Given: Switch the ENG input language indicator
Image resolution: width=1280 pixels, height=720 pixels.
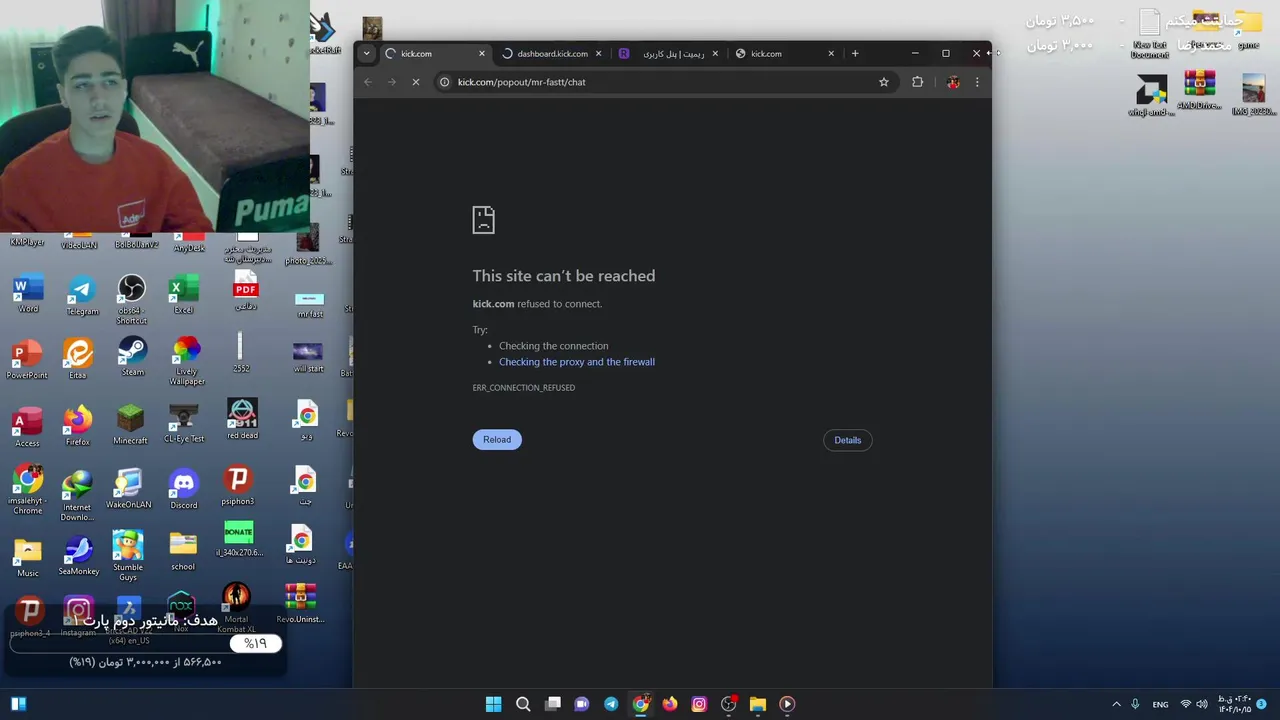Looking at the screenshot, I should click(1160, 704).
